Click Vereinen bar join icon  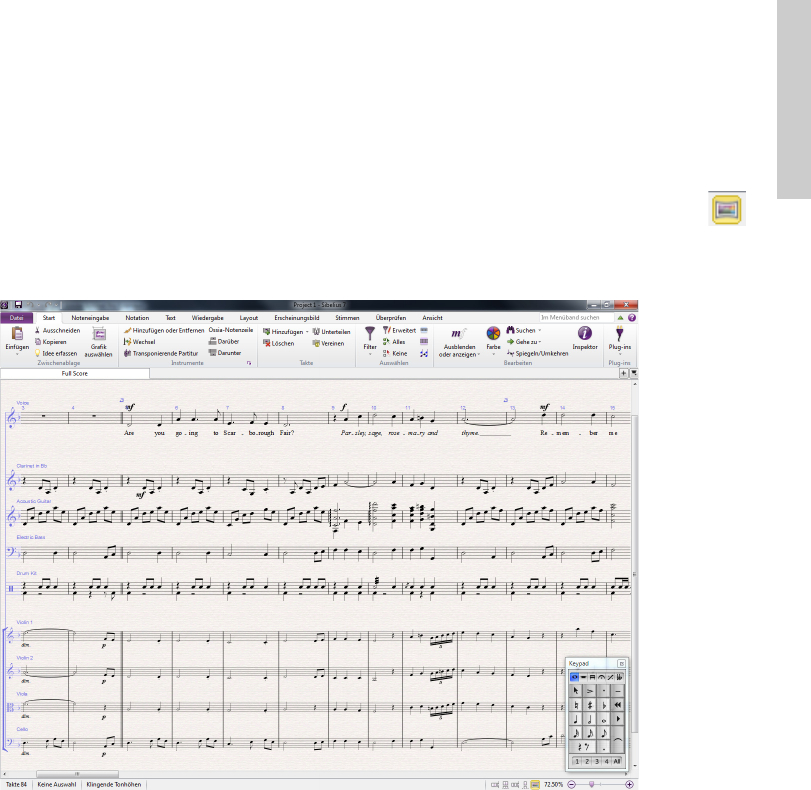pos(316,344)
